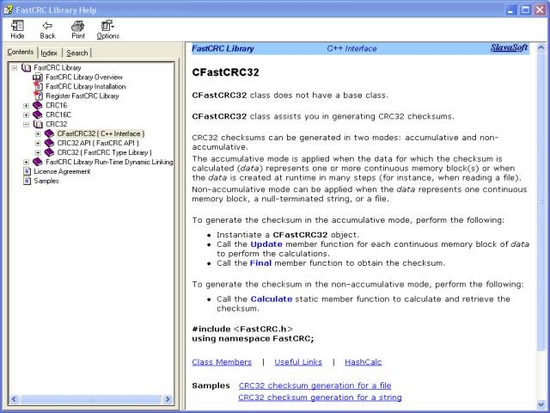Open the Class Members link
The width and height of the screenshot is (550, 413).
pos(222,362)
